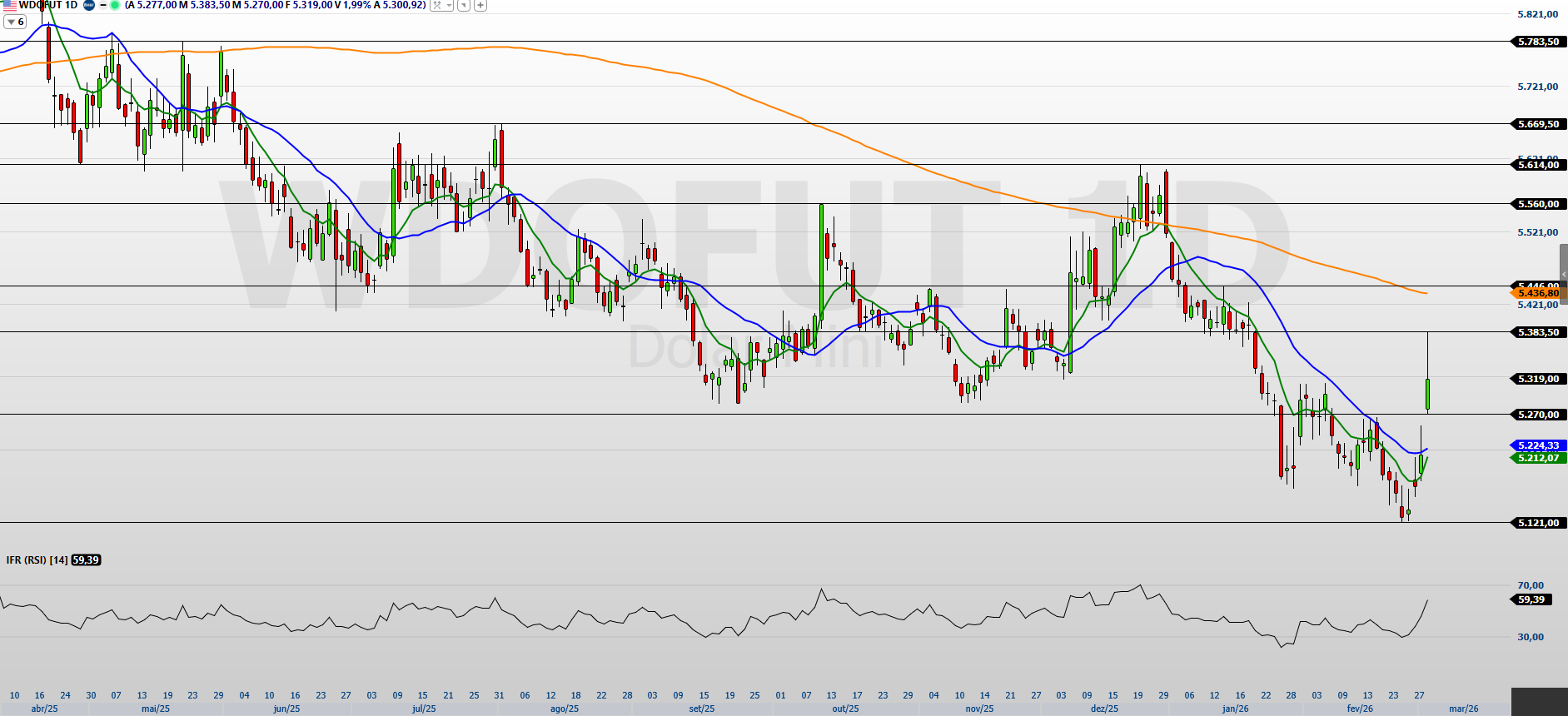
Task: Expand the side panel using the right-edge chevron
Action: coord(1563,275)
